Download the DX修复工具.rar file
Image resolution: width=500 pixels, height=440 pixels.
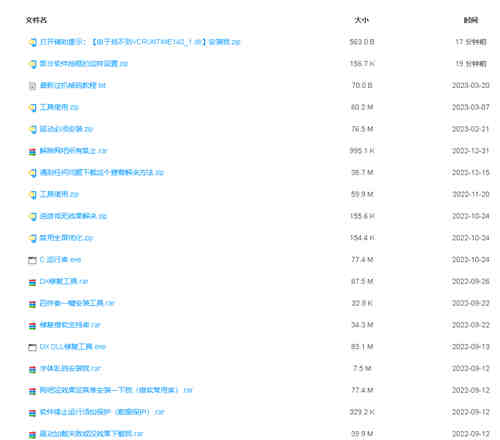click(x=64, y=281)
